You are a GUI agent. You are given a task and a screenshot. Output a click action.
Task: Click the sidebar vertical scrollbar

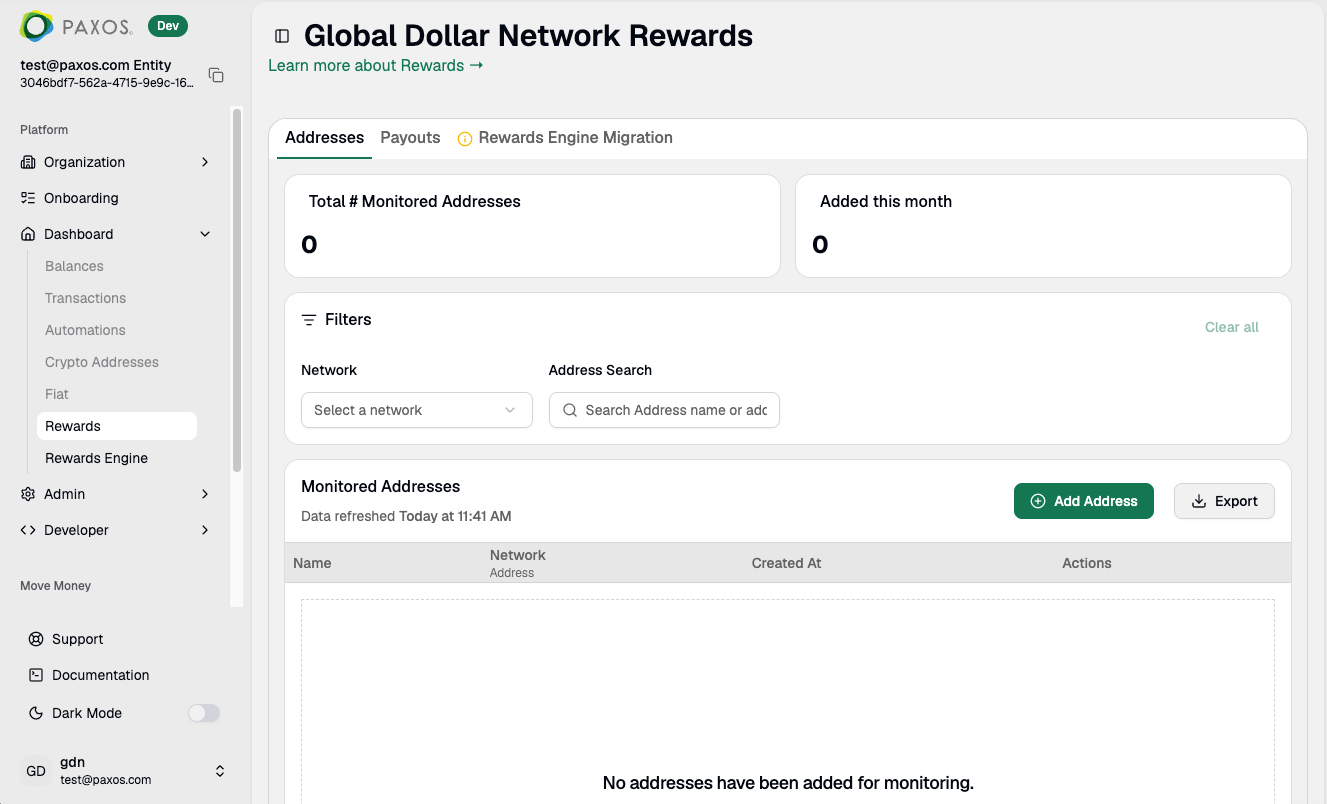tap(237, 290)
